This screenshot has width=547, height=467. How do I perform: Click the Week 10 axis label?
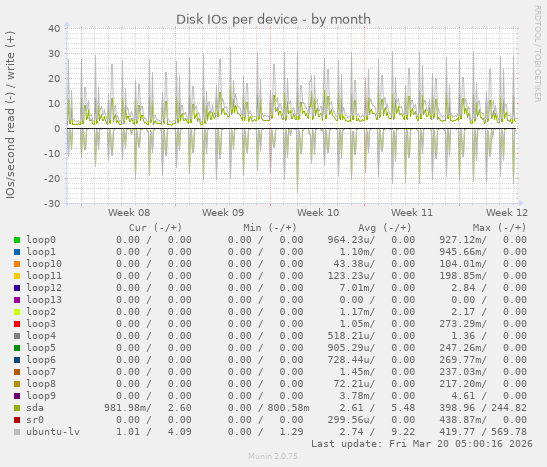click(318, 213)
